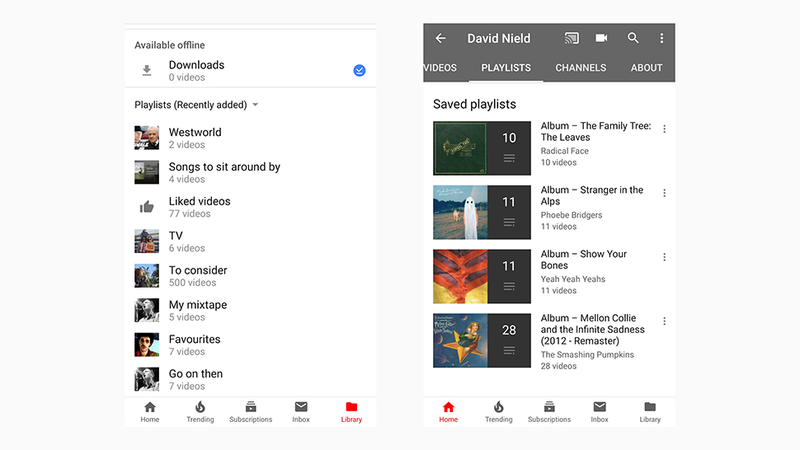Open the Favourites playlist
The width and height of the screenshot is (800, 450).
click(x=251, y=345)
